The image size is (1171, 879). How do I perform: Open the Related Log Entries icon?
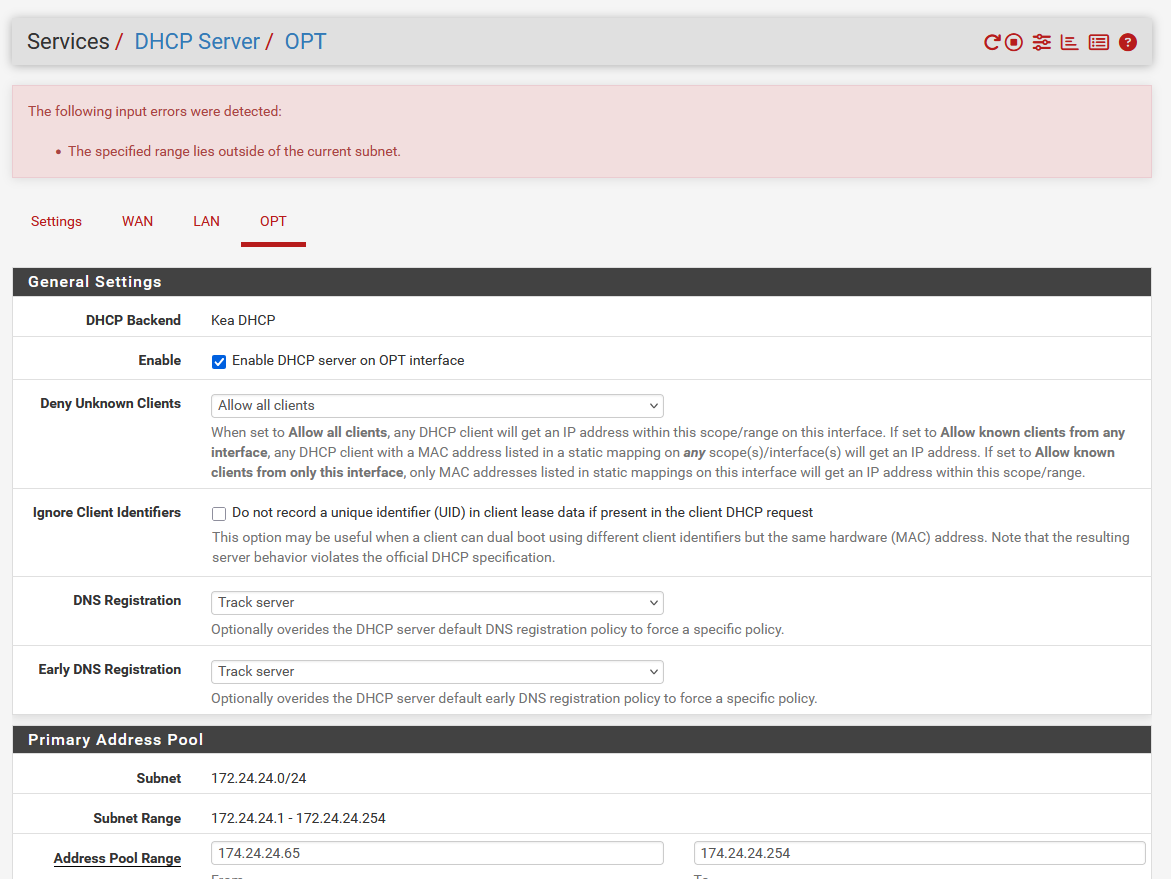pos(1099,42)
